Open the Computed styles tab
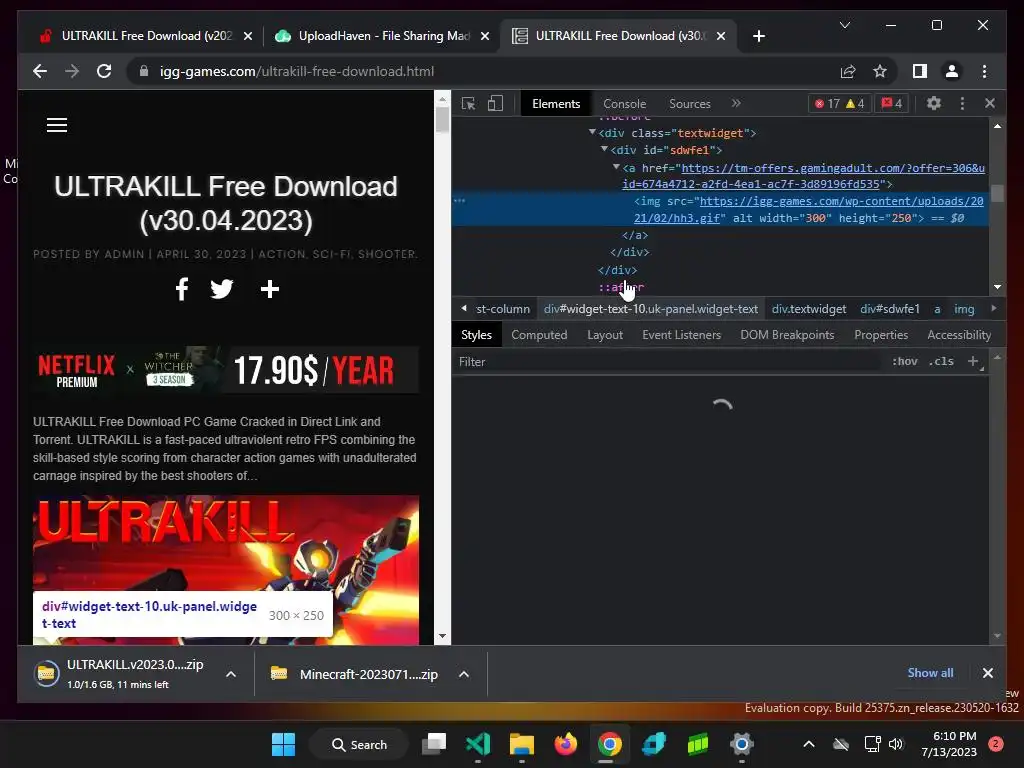Image resolution: width=1024 pixels, height=768 pixels. [x=539, y=335]
